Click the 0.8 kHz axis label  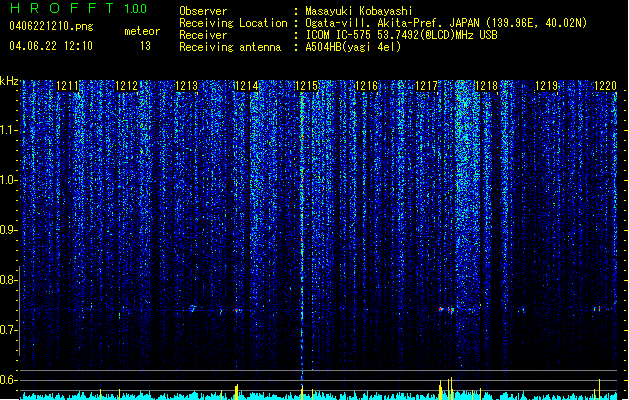point(9,280)
